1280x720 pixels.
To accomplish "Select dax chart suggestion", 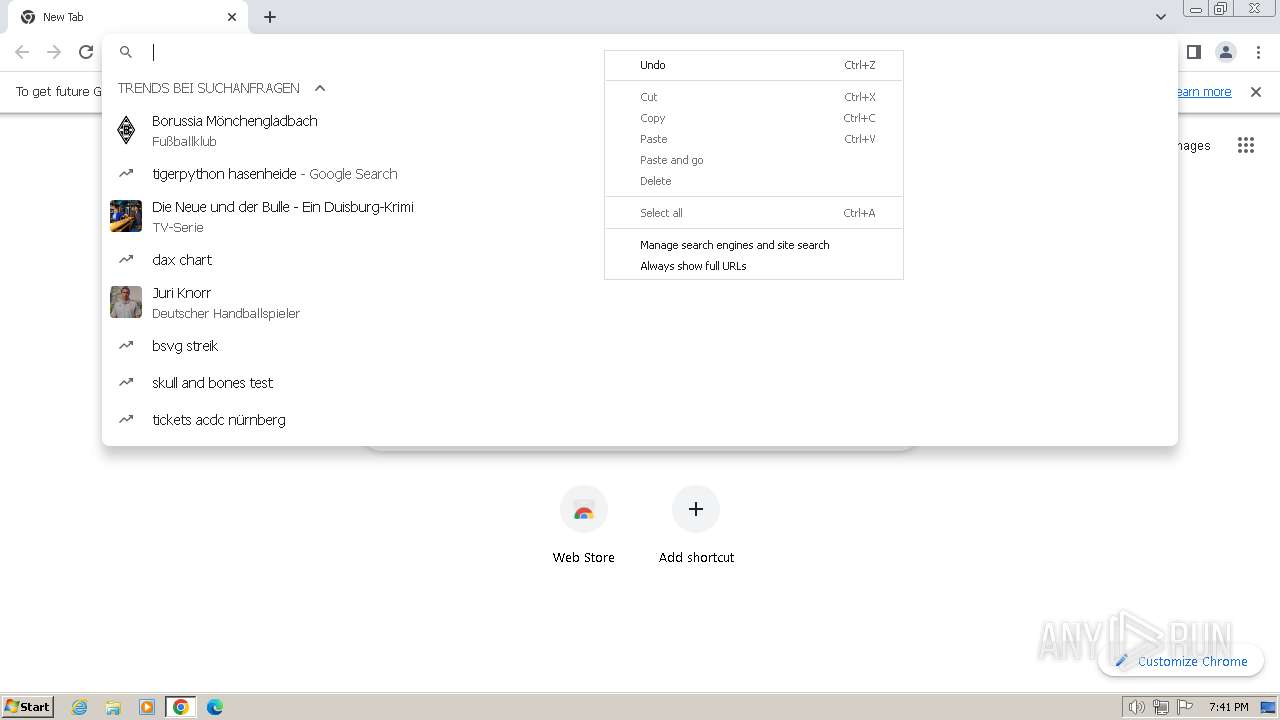I will pos(640,260).
